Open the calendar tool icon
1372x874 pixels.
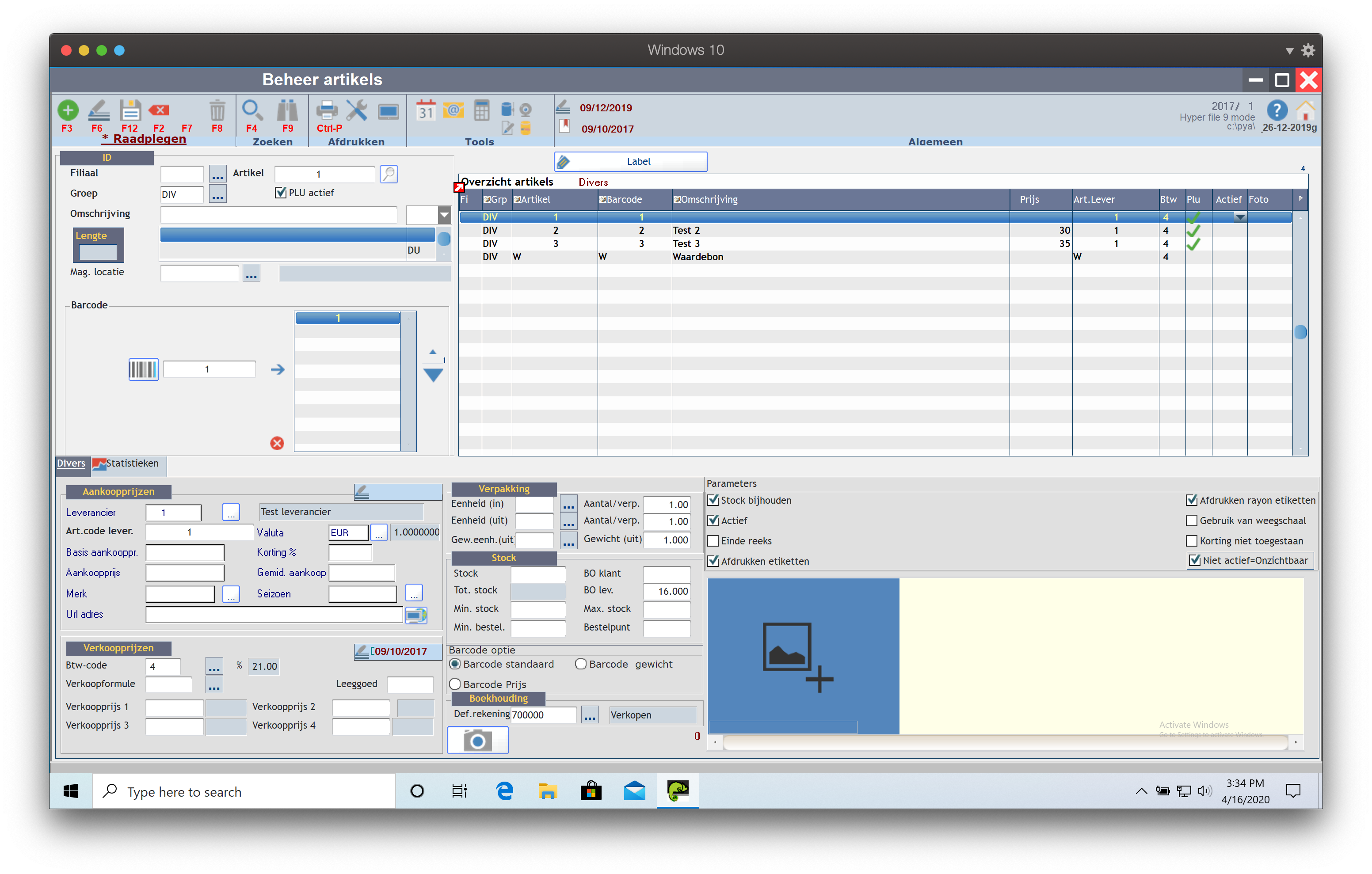pyautogui.click(x=426, y=110)
